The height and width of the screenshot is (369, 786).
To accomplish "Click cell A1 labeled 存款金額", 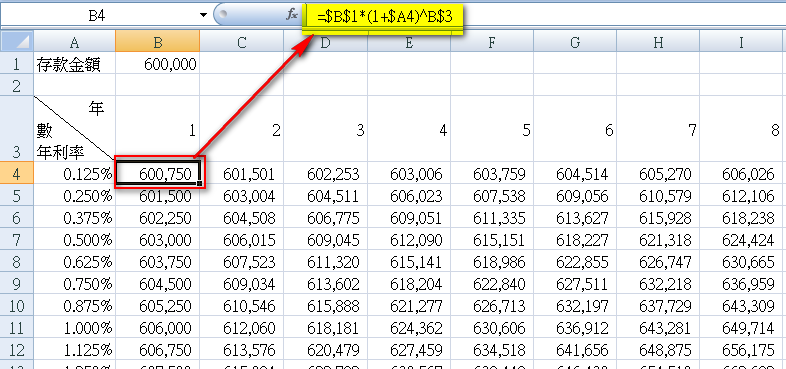I will 74,64.
